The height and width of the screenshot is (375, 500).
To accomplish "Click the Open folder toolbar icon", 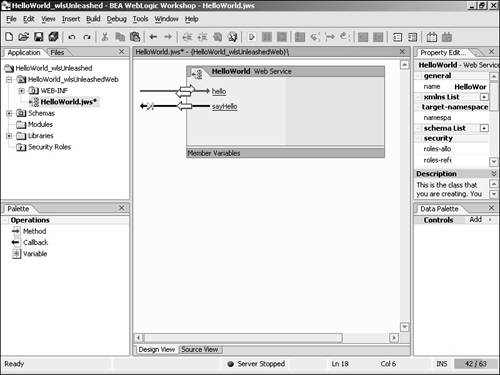I will click(x=24, y=37).
